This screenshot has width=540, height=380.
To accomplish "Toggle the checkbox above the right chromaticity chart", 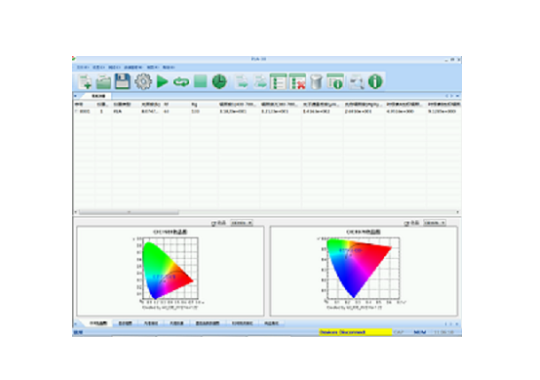I will click(407, 223).
